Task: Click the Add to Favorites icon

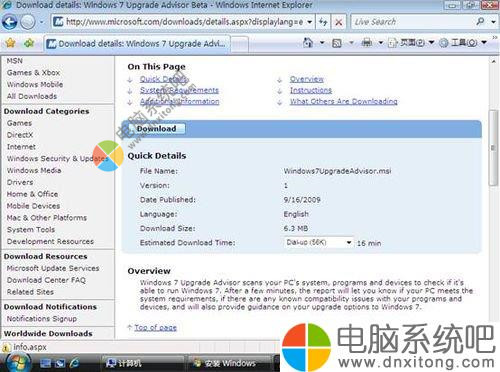Action: tap(29, 43)
